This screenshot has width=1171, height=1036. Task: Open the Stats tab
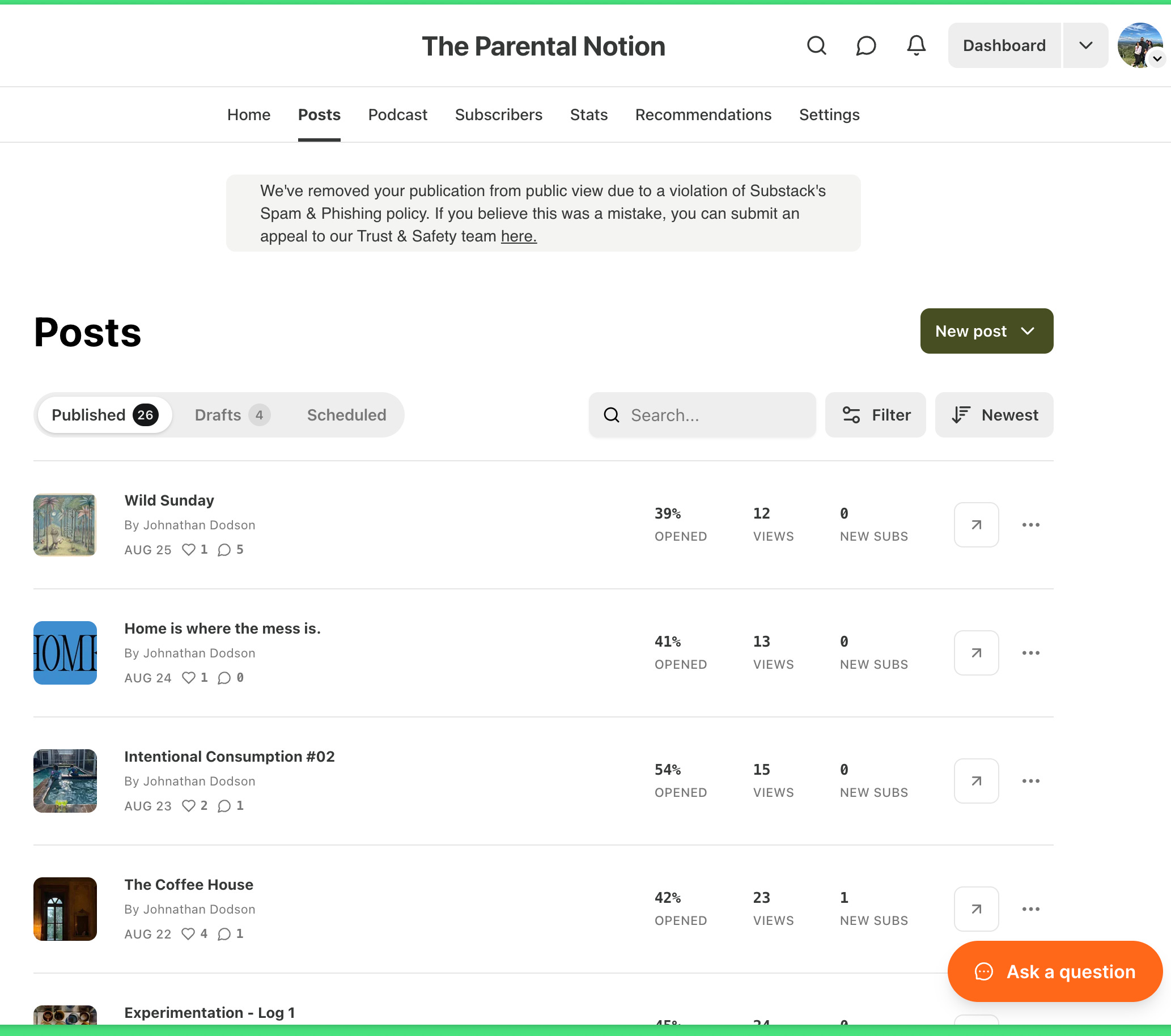(588, 114)
